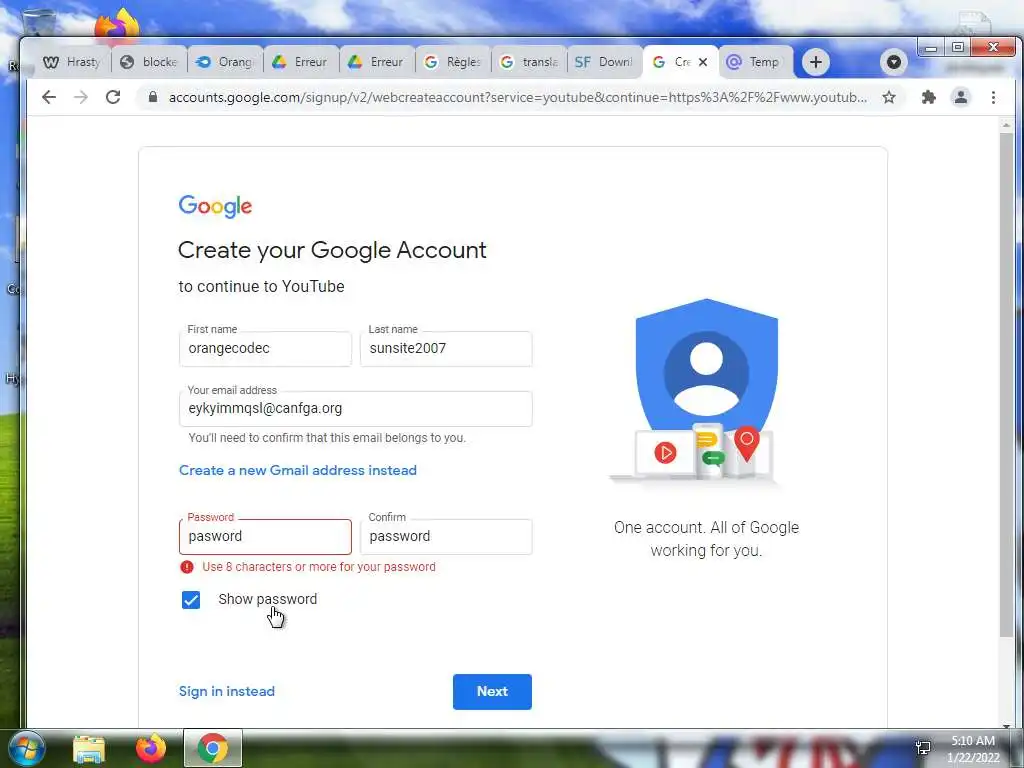Switch to the Temp tab
The width and height of the screenshot is (1024, 768).
coord(756,62)
